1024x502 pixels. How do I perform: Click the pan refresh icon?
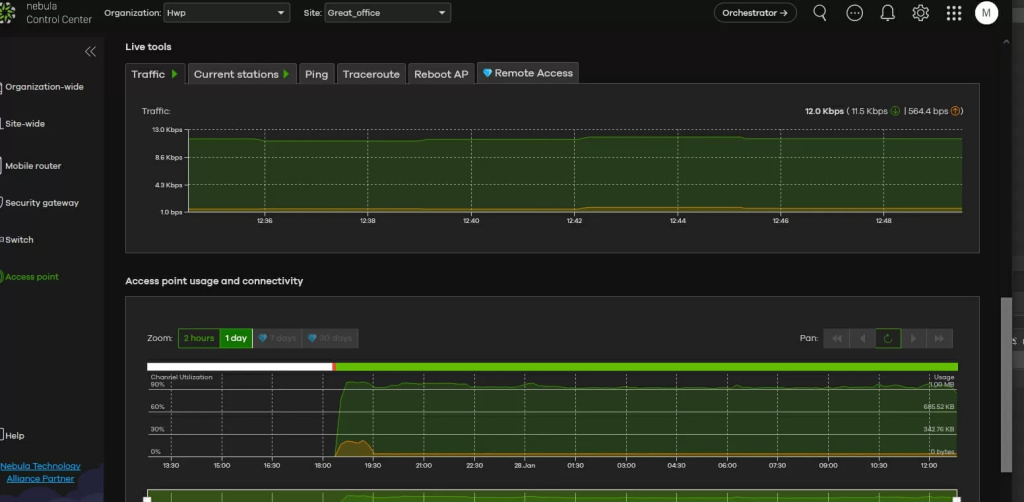pos(887,338)
